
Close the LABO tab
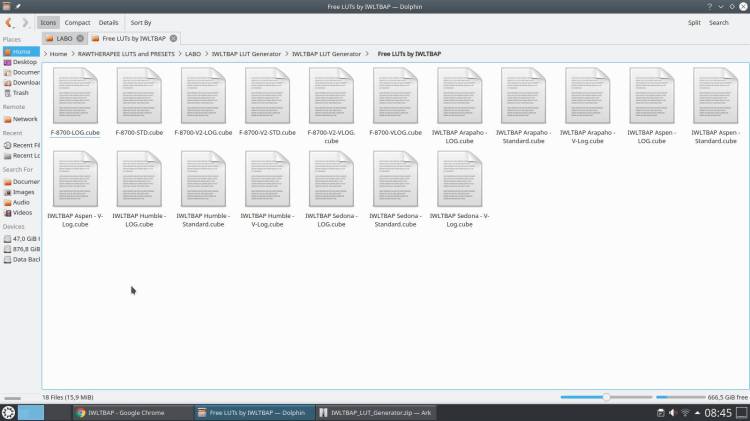pyautogui.click(x=80, y=38)
